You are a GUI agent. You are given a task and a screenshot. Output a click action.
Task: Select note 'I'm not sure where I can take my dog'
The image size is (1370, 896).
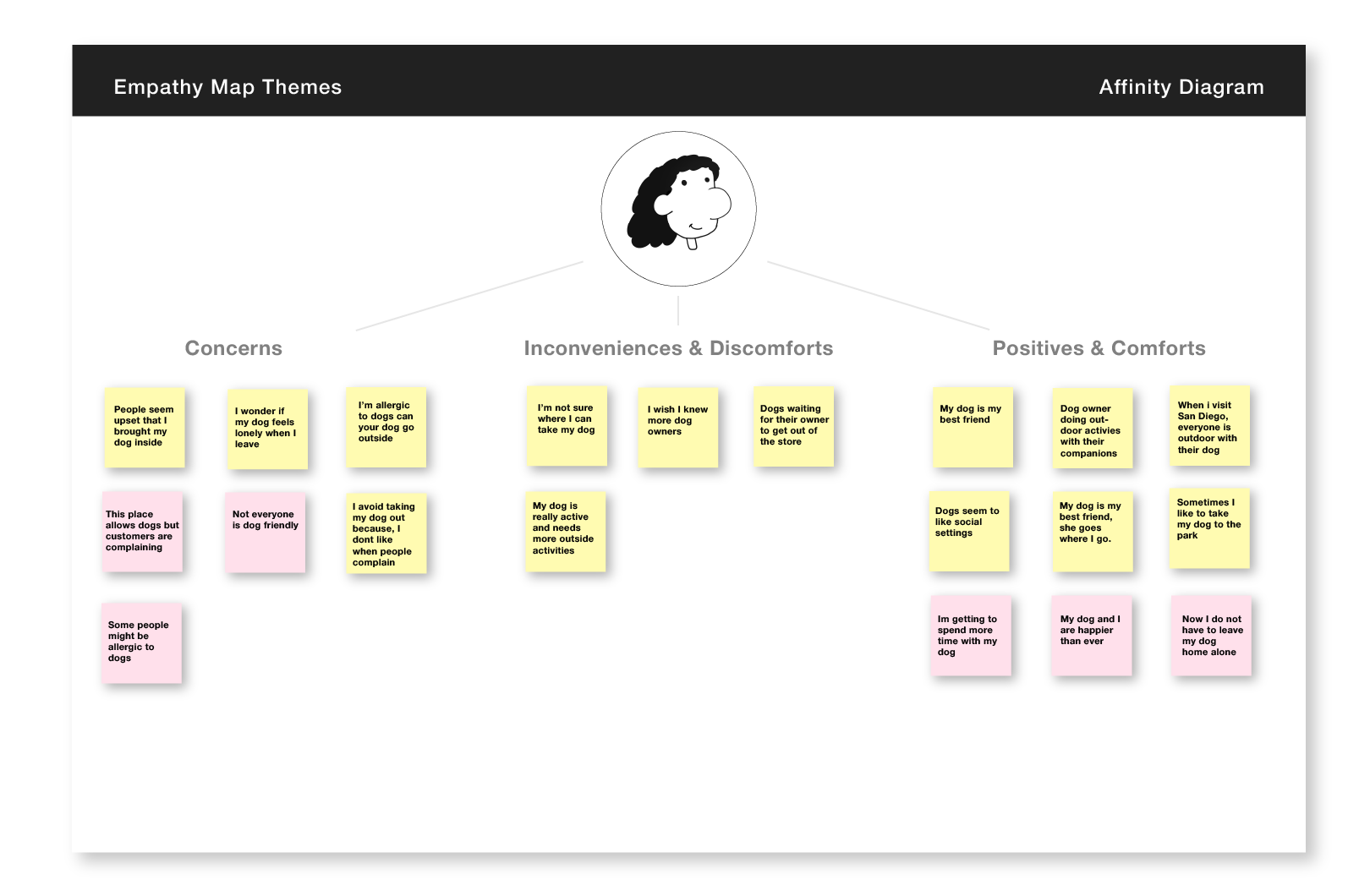tap(567, 426)
